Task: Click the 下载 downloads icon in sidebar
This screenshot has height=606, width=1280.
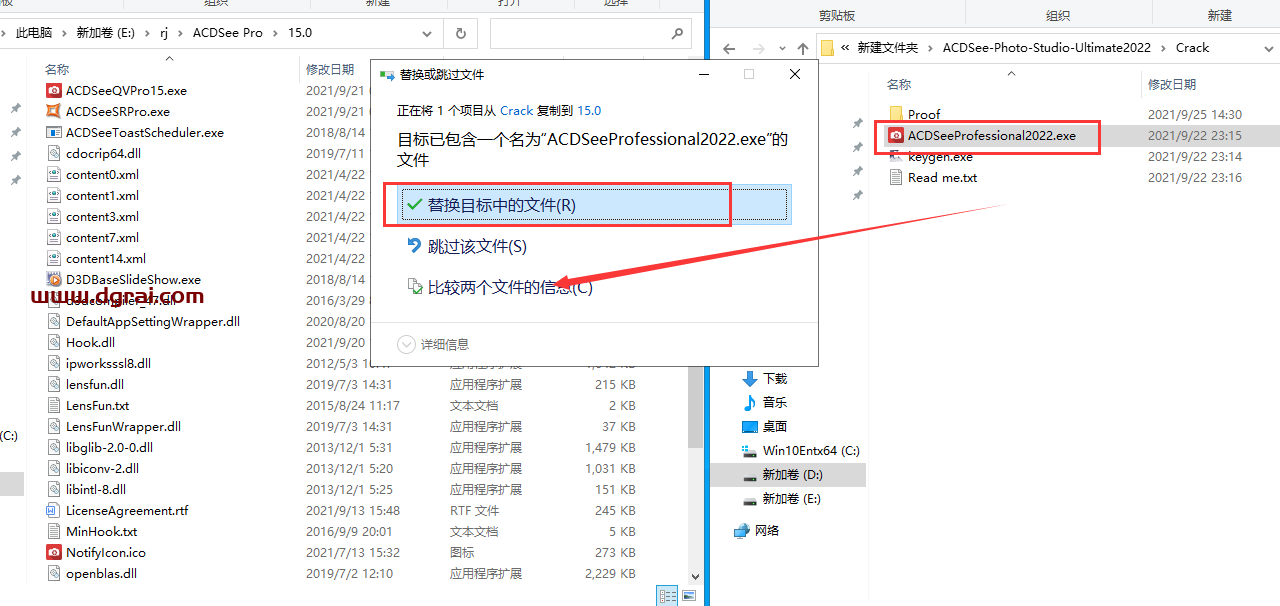Action: point(750,378)
